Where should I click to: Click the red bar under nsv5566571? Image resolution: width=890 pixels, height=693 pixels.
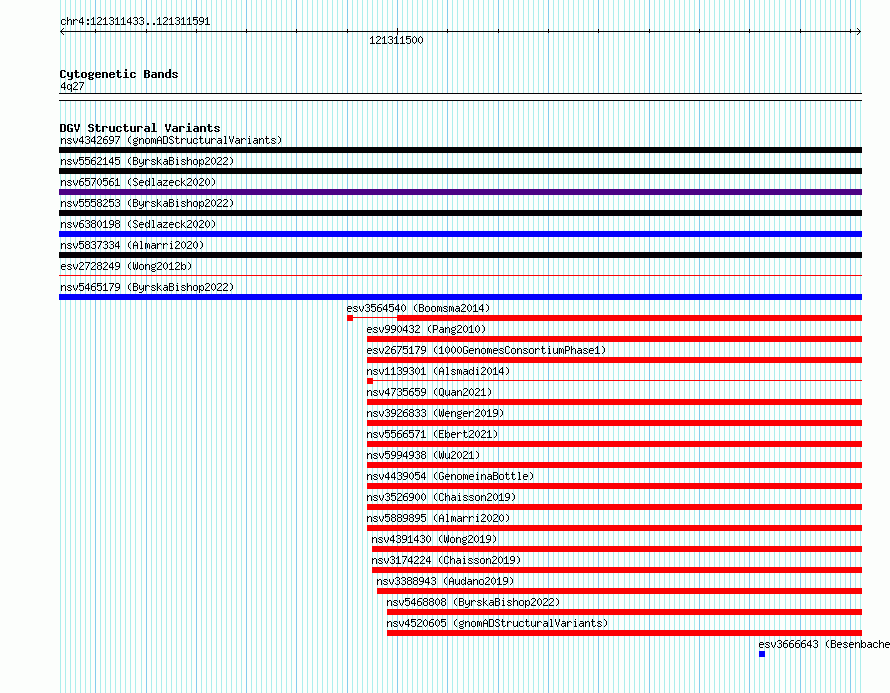pyautogui.click(x=614, y=444)
